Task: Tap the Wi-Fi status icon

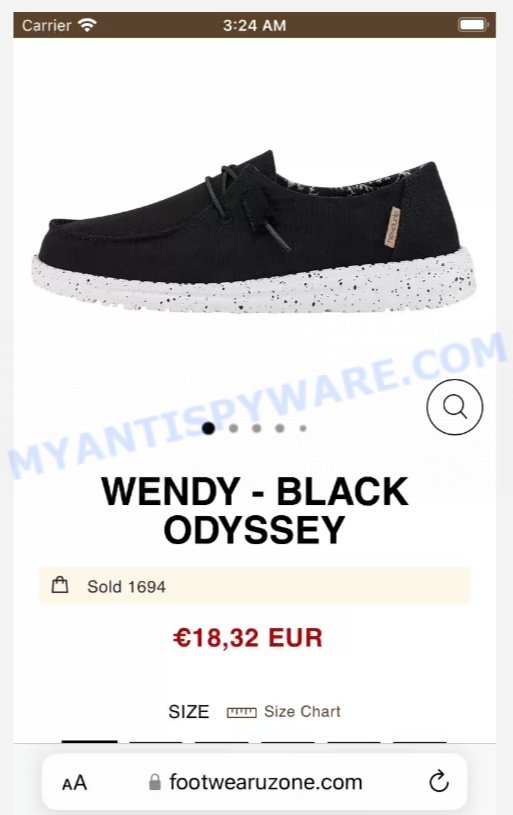Action: (87, 24)
